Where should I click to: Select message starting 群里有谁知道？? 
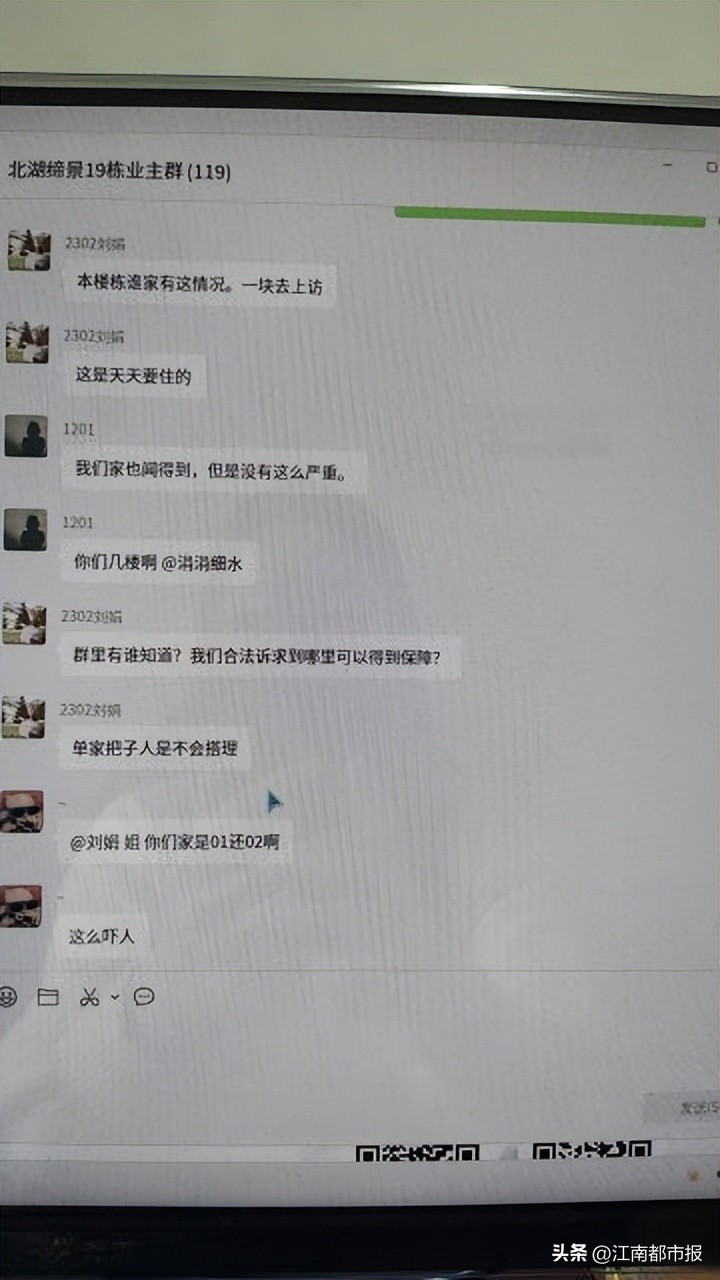(258, 657)
